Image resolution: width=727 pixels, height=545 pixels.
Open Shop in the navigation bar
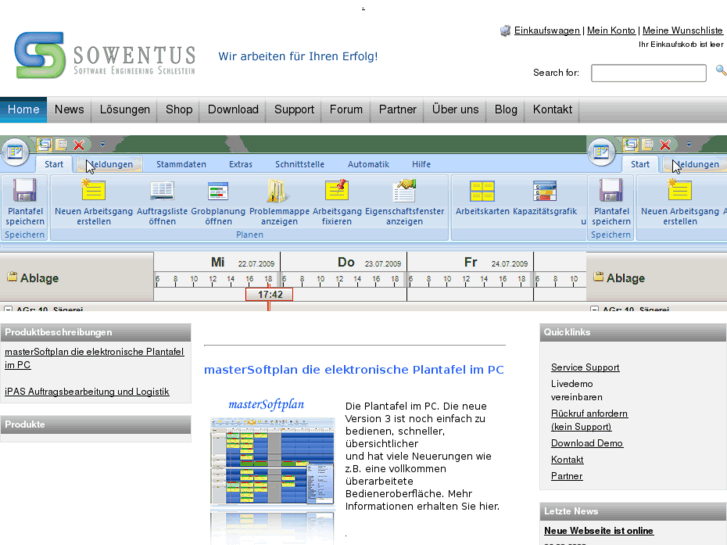click(179, 109)
